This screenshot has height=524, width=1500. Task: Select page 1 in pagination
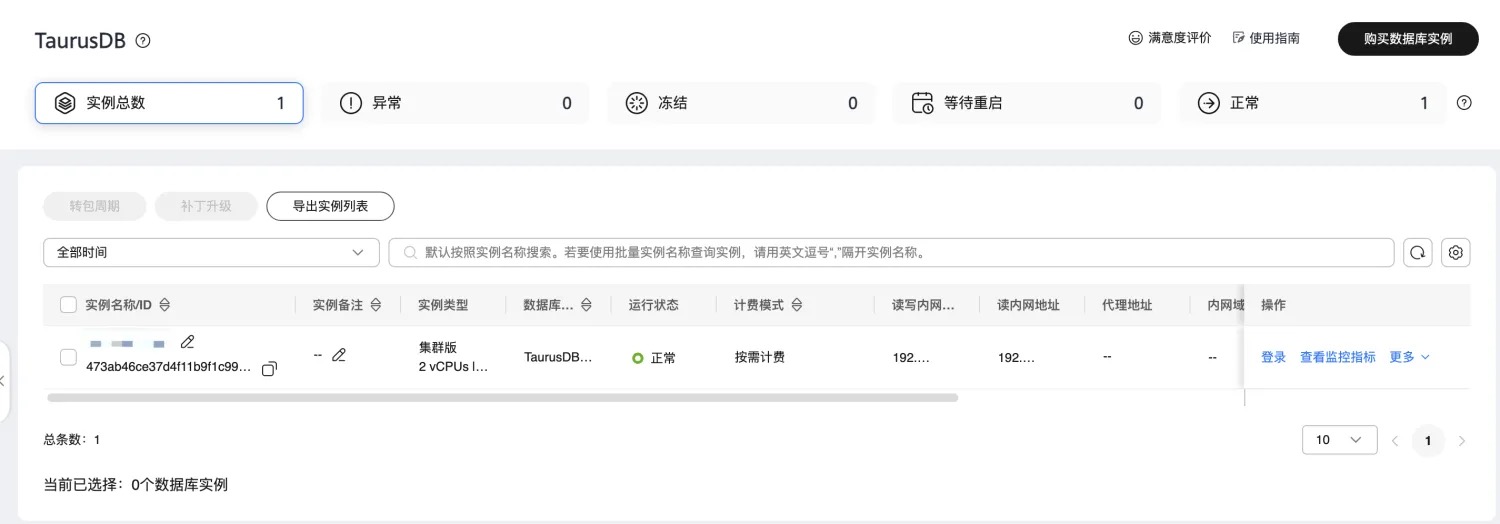click(1428, 441)
